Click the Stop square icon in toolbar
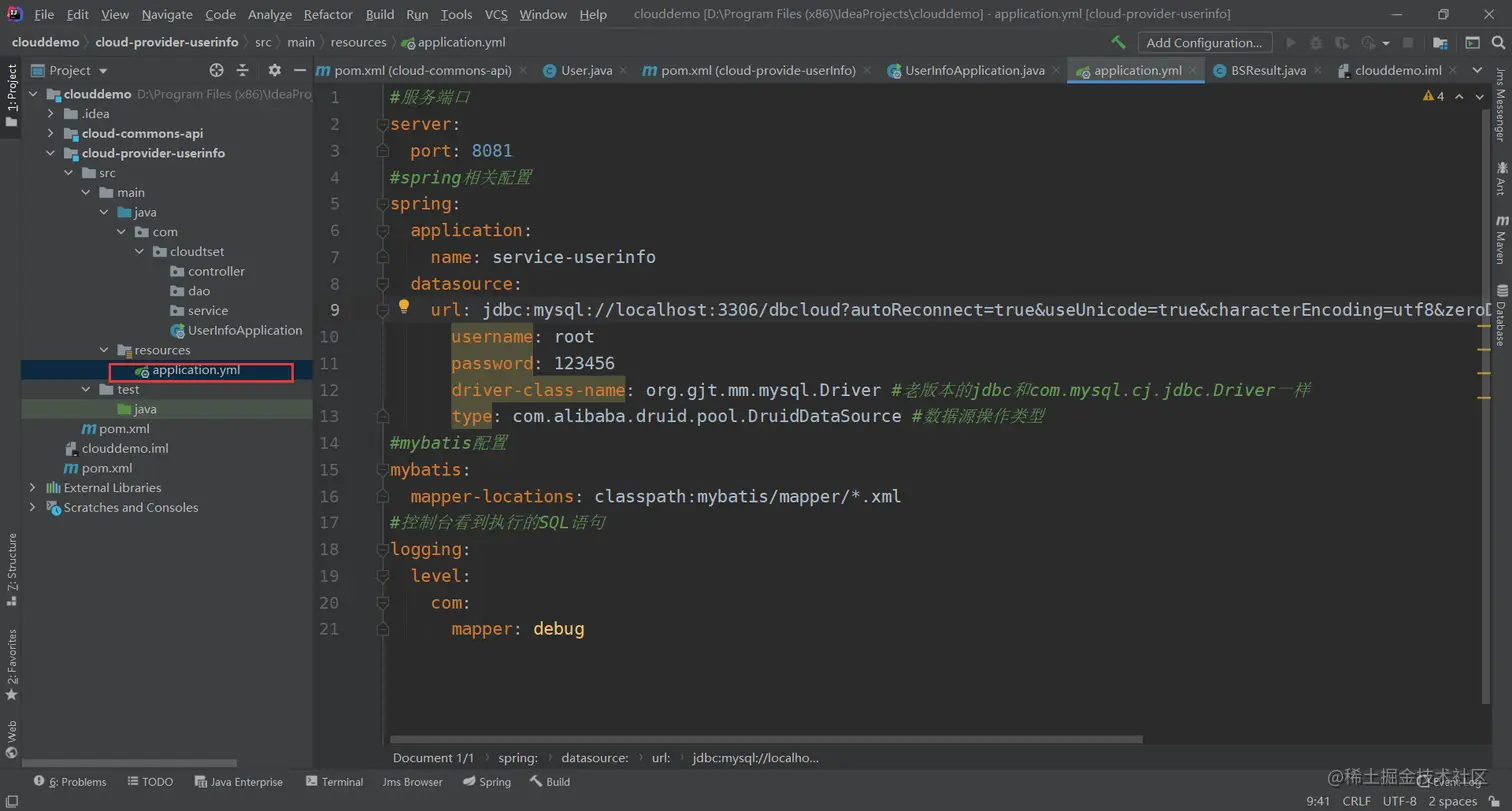The width and height of the screenshot is (1512, 811). [x=1408, y=42]
